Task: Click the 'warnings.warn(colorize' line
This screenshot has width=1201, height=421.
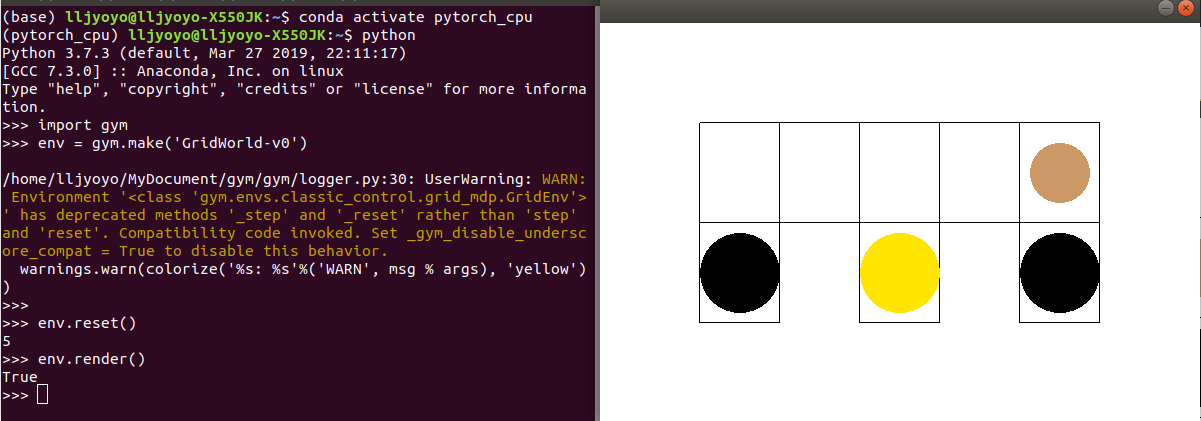Action: pyautogui.click(x=301, y=269)
